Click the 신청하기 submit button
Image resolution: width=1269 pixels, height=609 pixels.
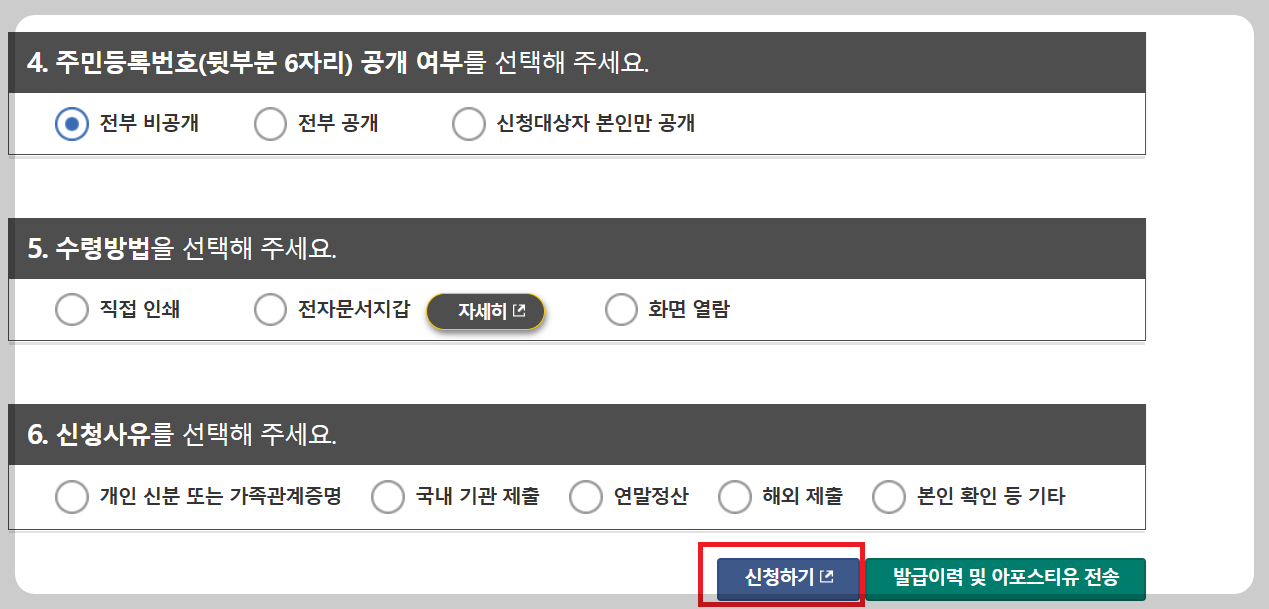pyautogui.click(x=786, y=578)
